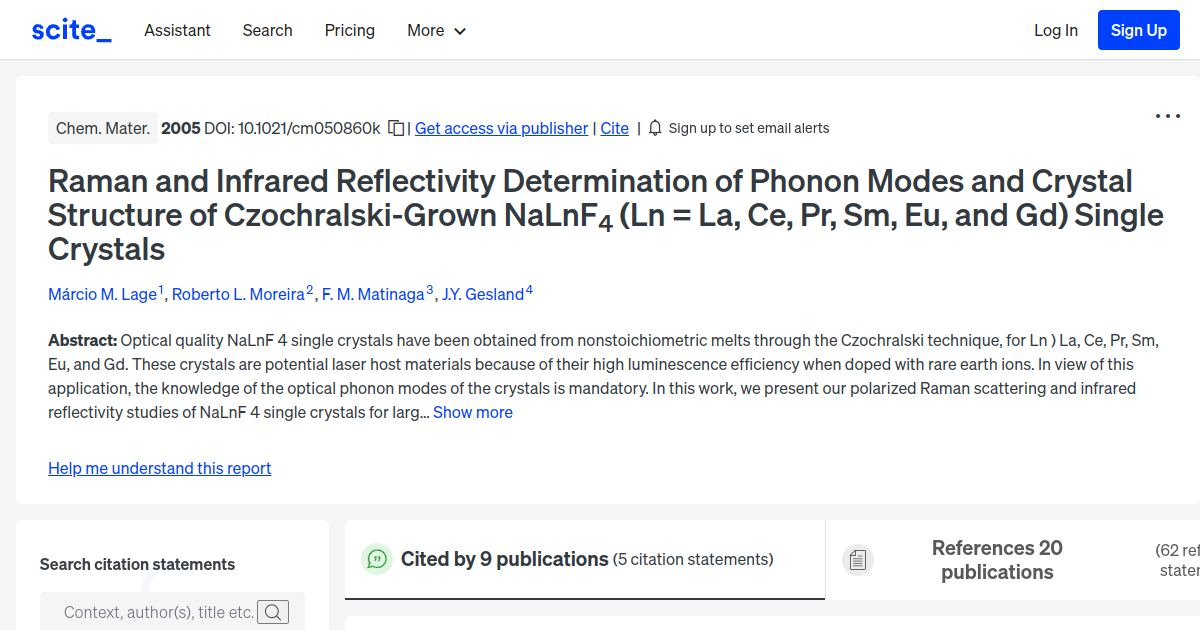Open the three-dot options menu
The image size is (1200, 630).
[1167, 116]
